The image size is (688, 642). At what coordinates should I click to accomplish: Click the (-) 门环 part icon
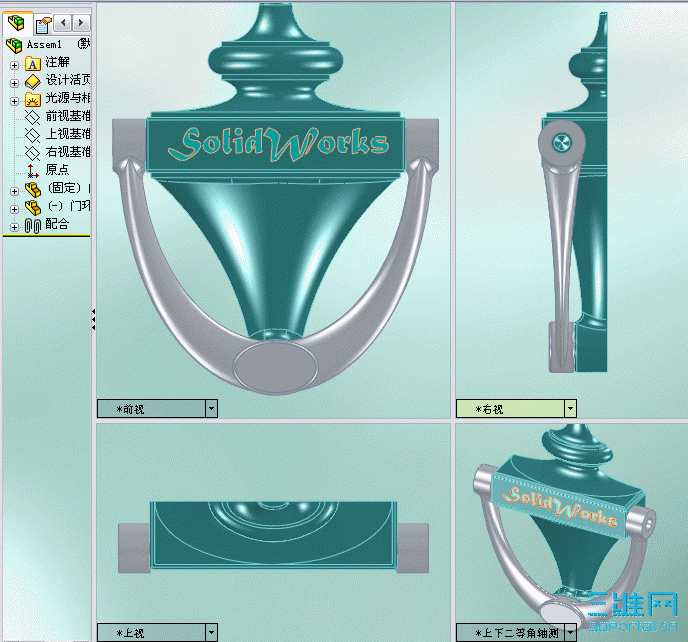(x=33, y=208)
